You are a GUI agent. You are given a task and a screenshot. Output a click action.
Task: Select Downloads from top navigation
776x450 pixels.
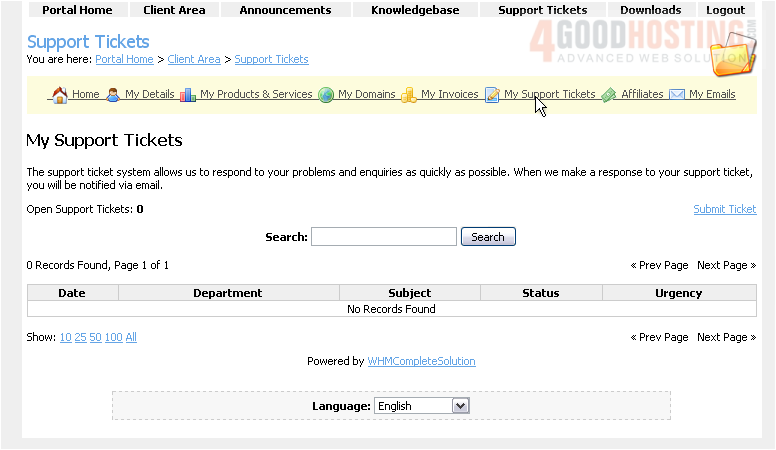650,10
